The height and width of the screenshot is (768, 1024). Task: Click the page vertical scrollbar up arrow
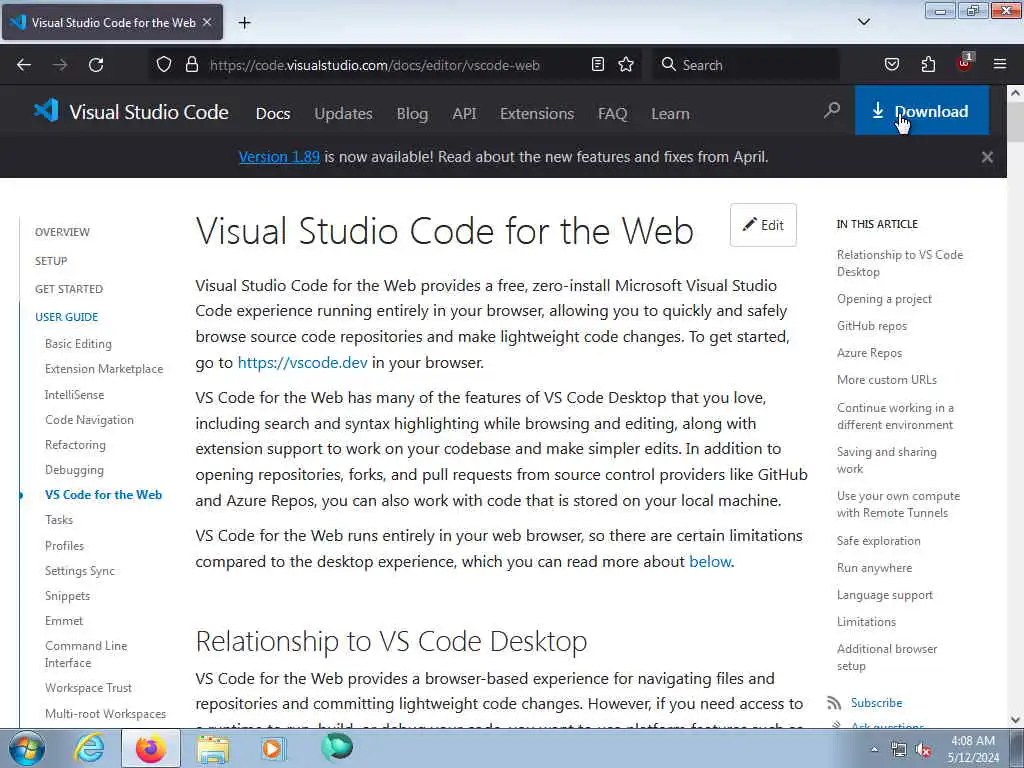1016,93
